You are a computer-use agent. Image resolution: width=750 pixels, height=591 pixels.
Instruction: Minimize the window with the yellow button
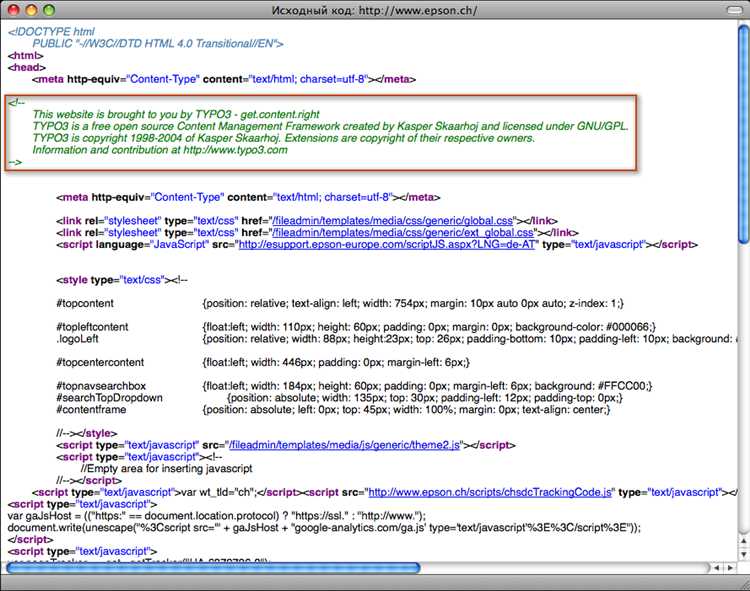click(x=30, y=10)
